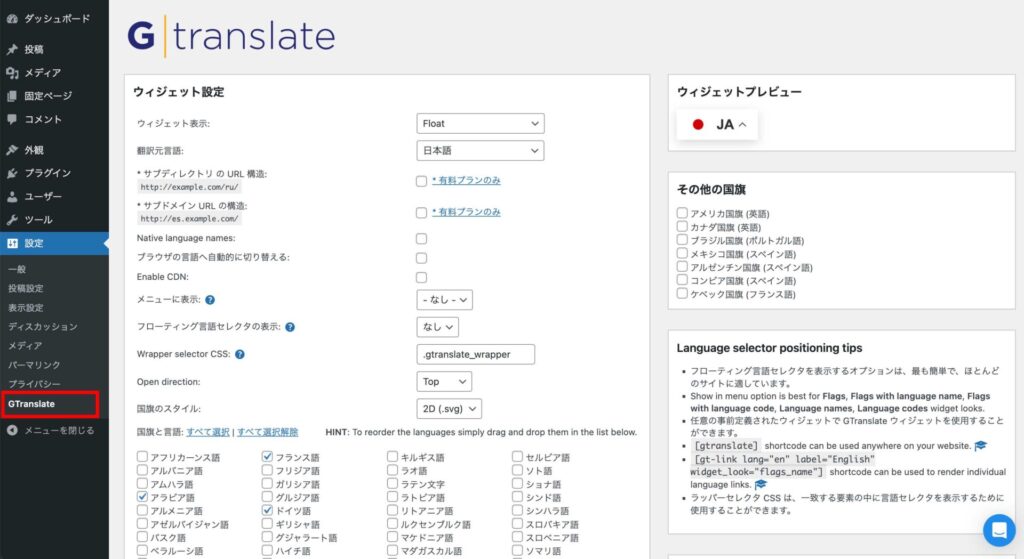Click the Appearance brush icon
Viewport: 1024px width, 559px height.
(12, 150)
